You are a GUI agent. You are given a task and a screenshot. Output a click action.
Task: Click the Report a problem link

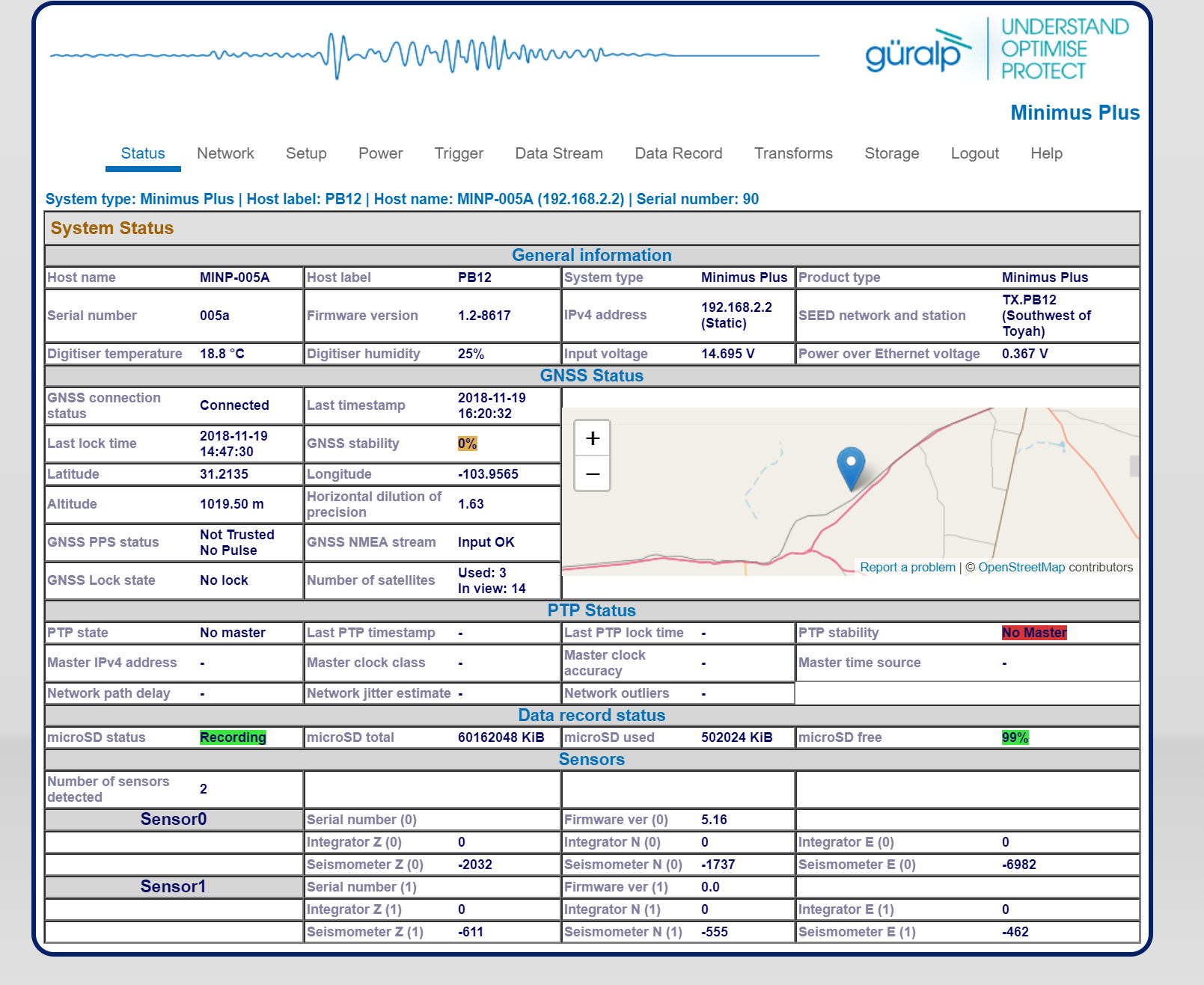(908, 567)
